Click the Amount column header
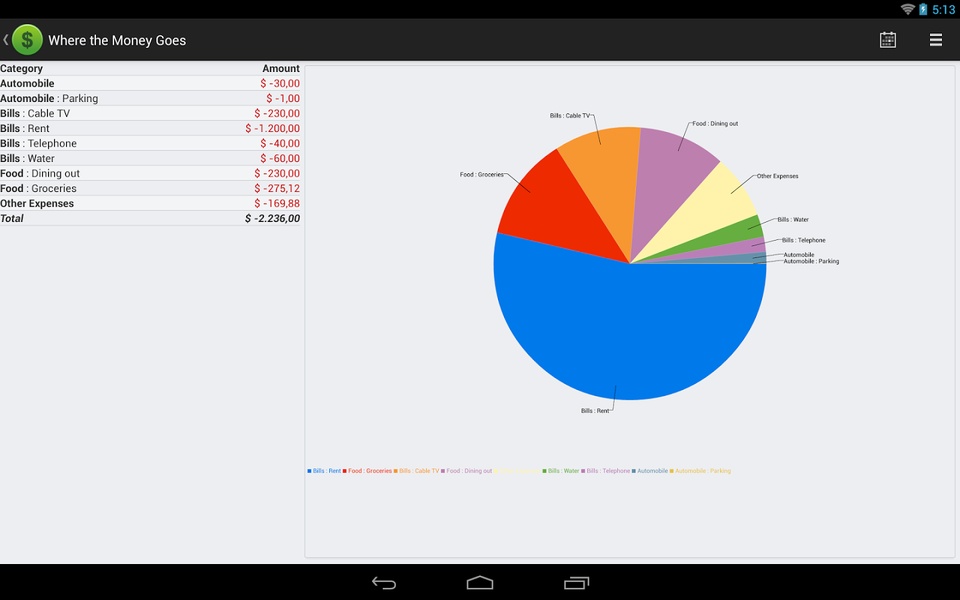 coord(281,69)
